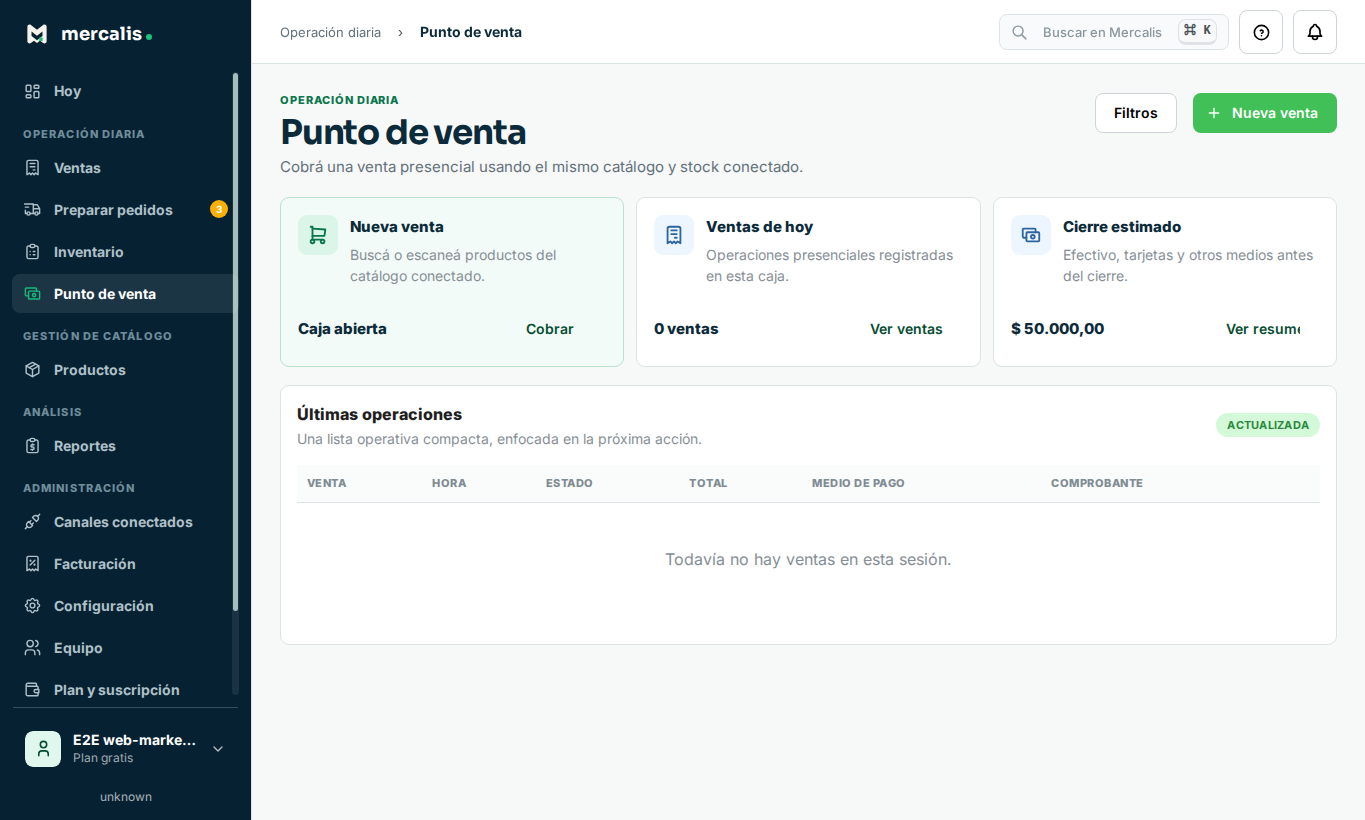1365x820 pixels.
Task: Open Inventario in the sidebar
Action: point(125,252)
